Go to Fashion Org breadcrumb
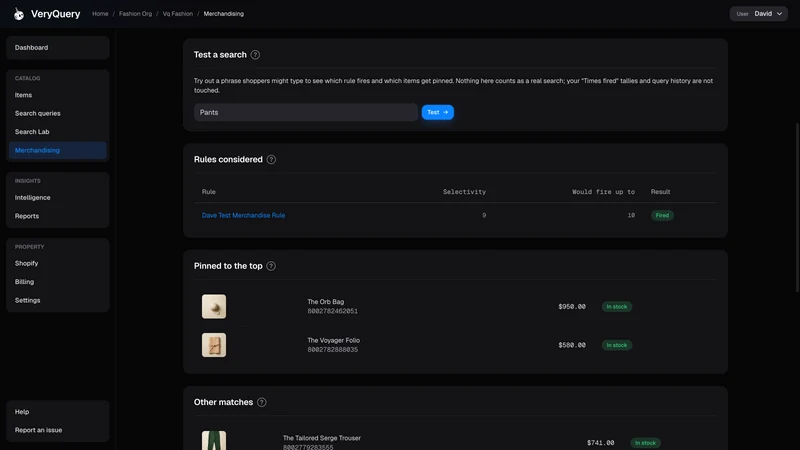 135,14
